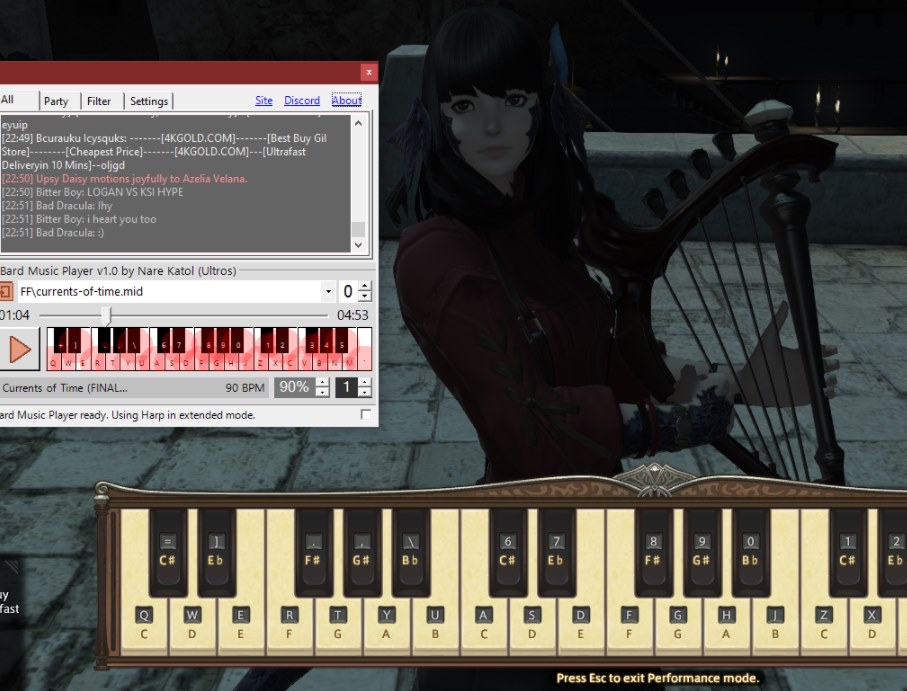Image resolution: width=907 pixels, height=691 pixels.
Task: Click the chat log scroll down arrow
Action: [358, 245]
